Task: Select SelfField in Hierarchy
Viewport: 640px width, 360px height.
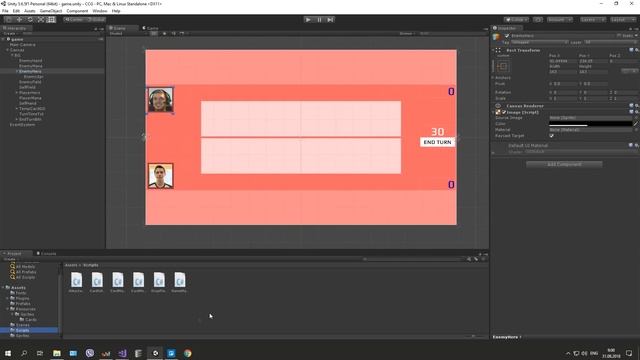Action: click(27, 87)
